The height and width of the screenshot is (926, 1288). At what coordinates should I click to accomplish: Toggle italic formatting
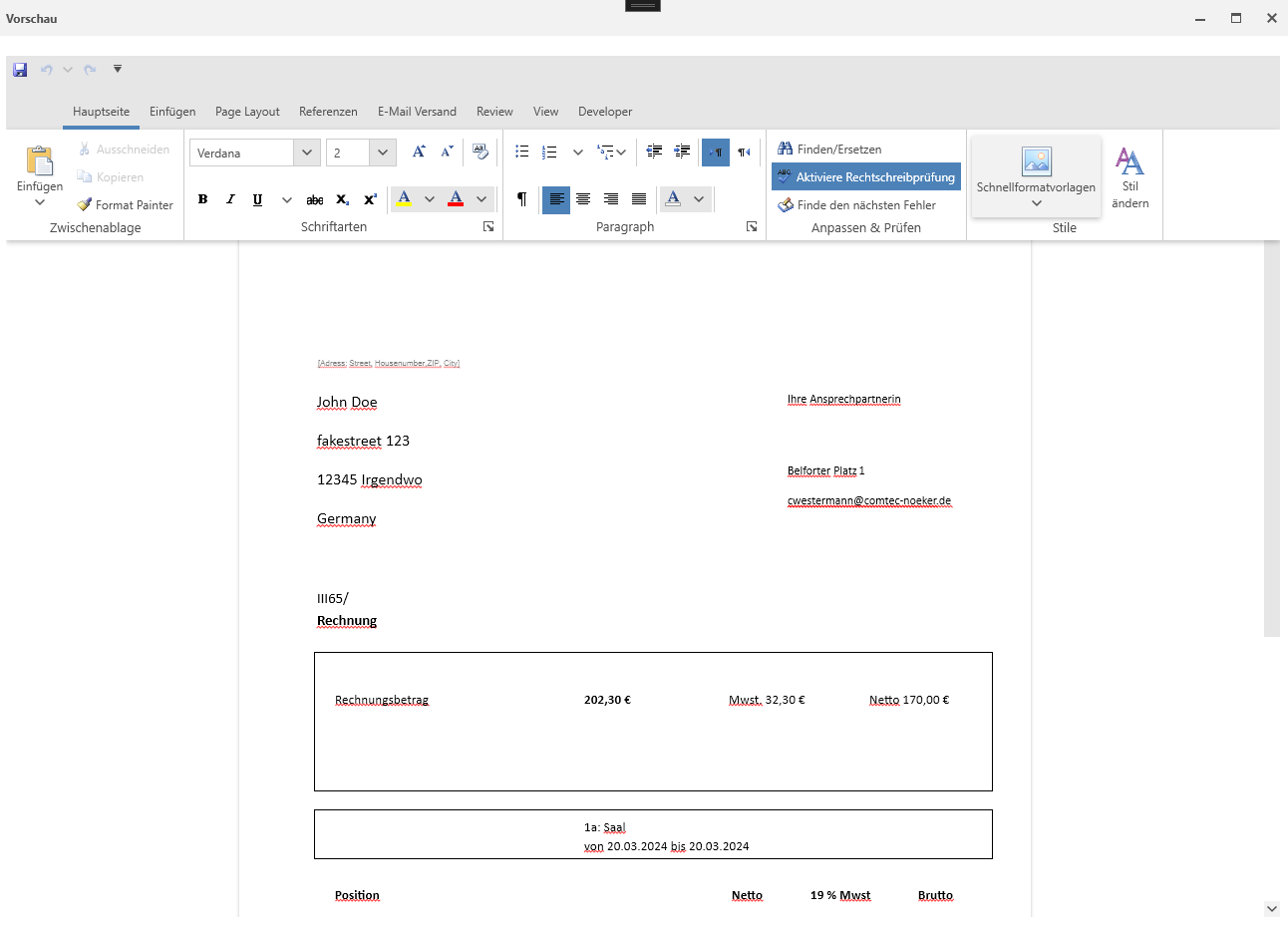tap(230, 199)
